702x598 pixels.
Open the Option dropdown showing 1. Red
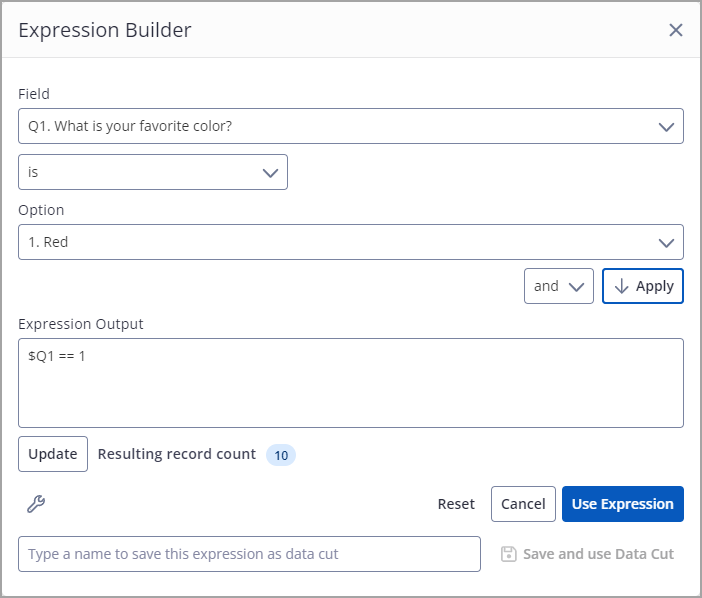351,242
